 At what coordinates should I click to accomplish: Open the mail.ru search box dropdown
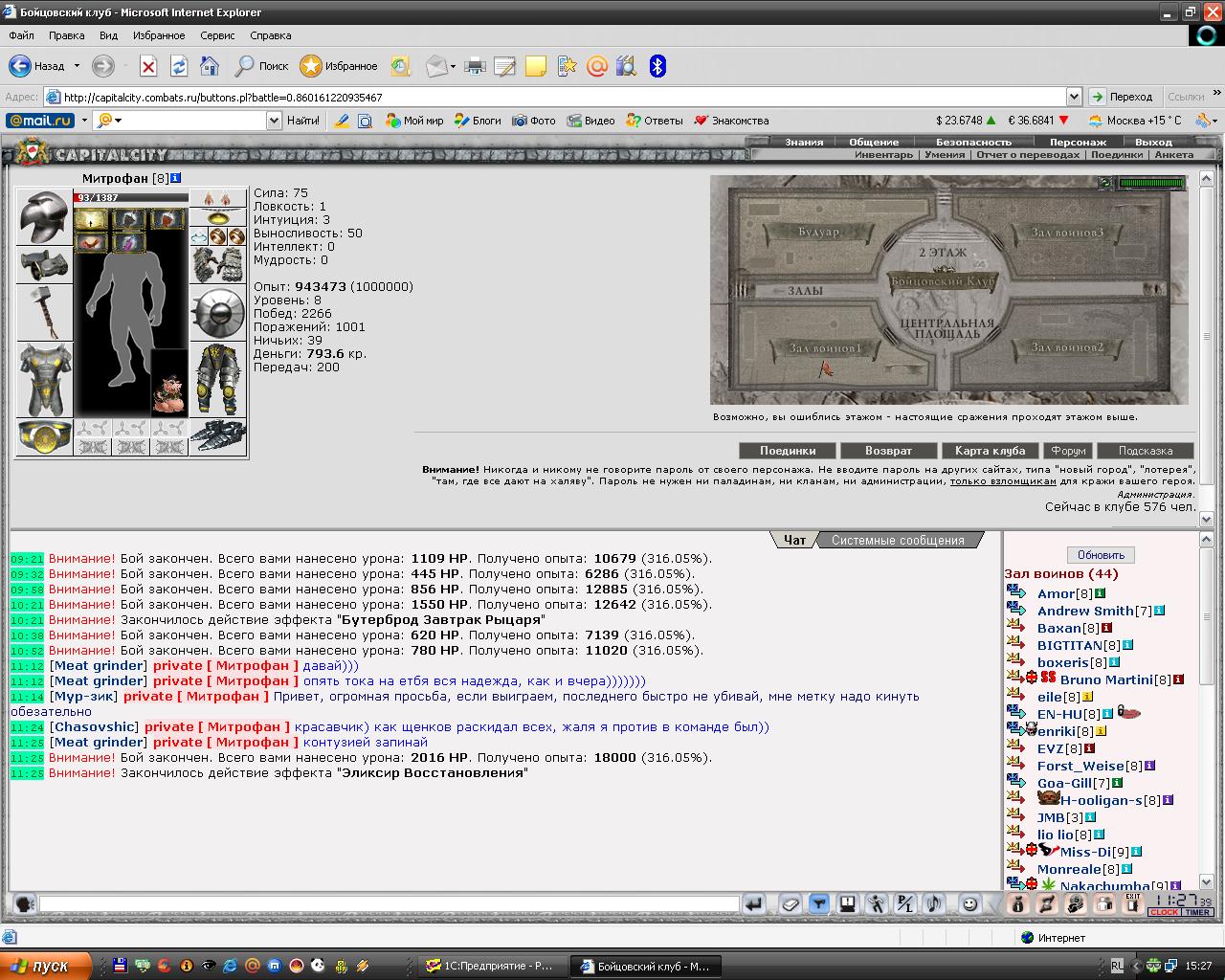274,121
